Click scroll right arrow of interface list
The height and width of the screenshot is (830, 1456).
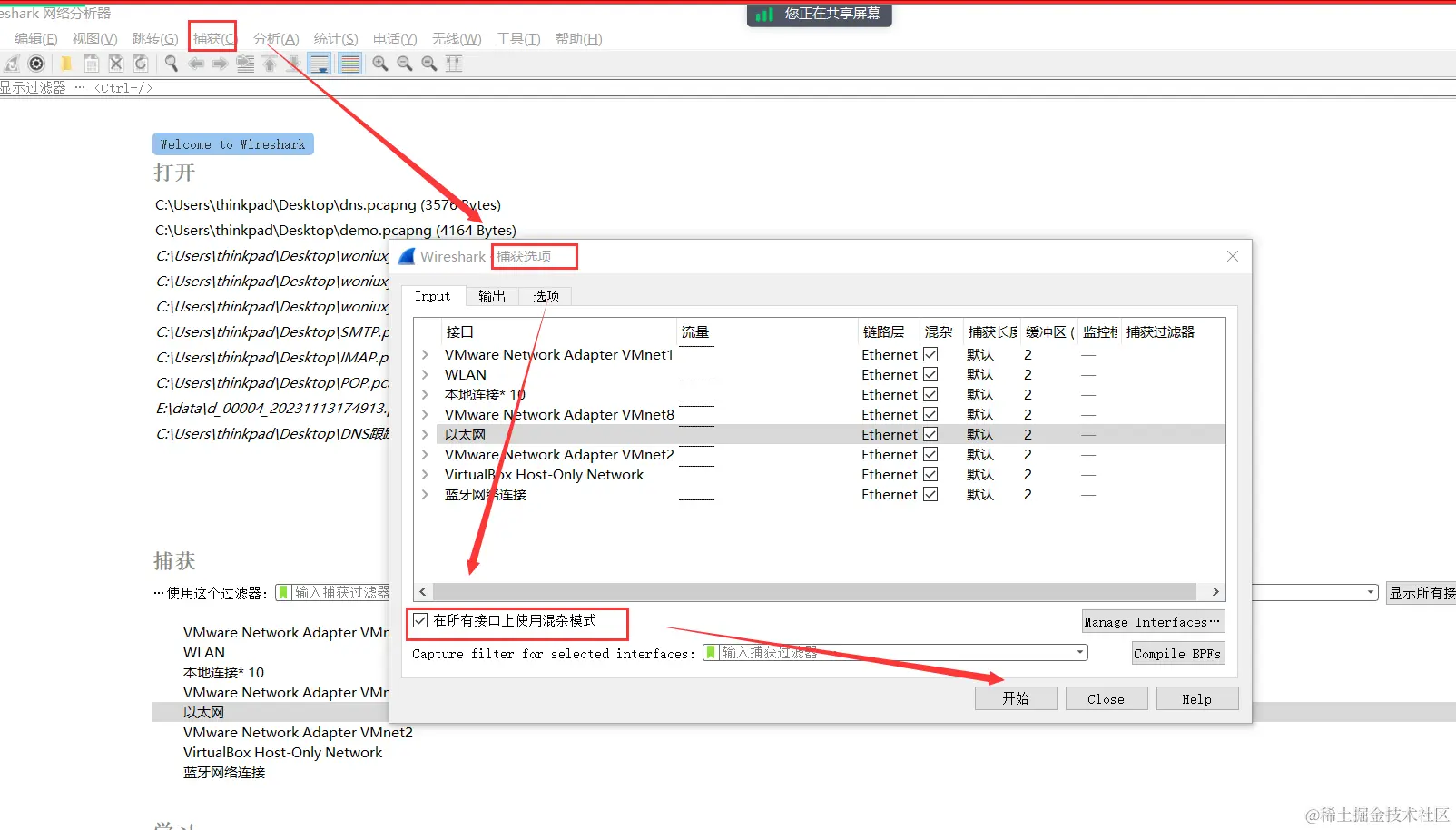point(1215,591)
